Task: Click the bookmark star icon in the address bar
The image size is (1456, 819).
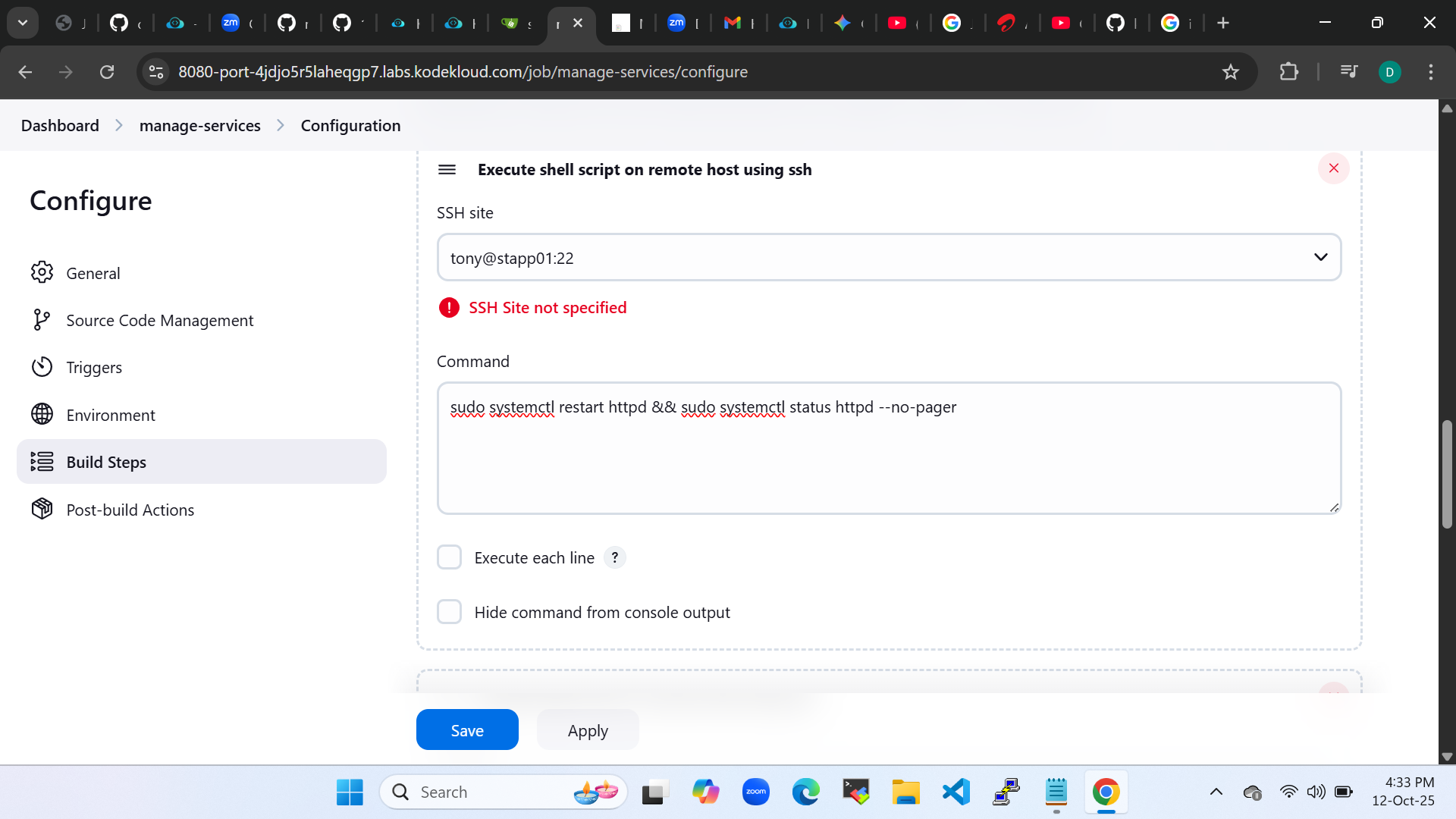Action: (1230, 72)
